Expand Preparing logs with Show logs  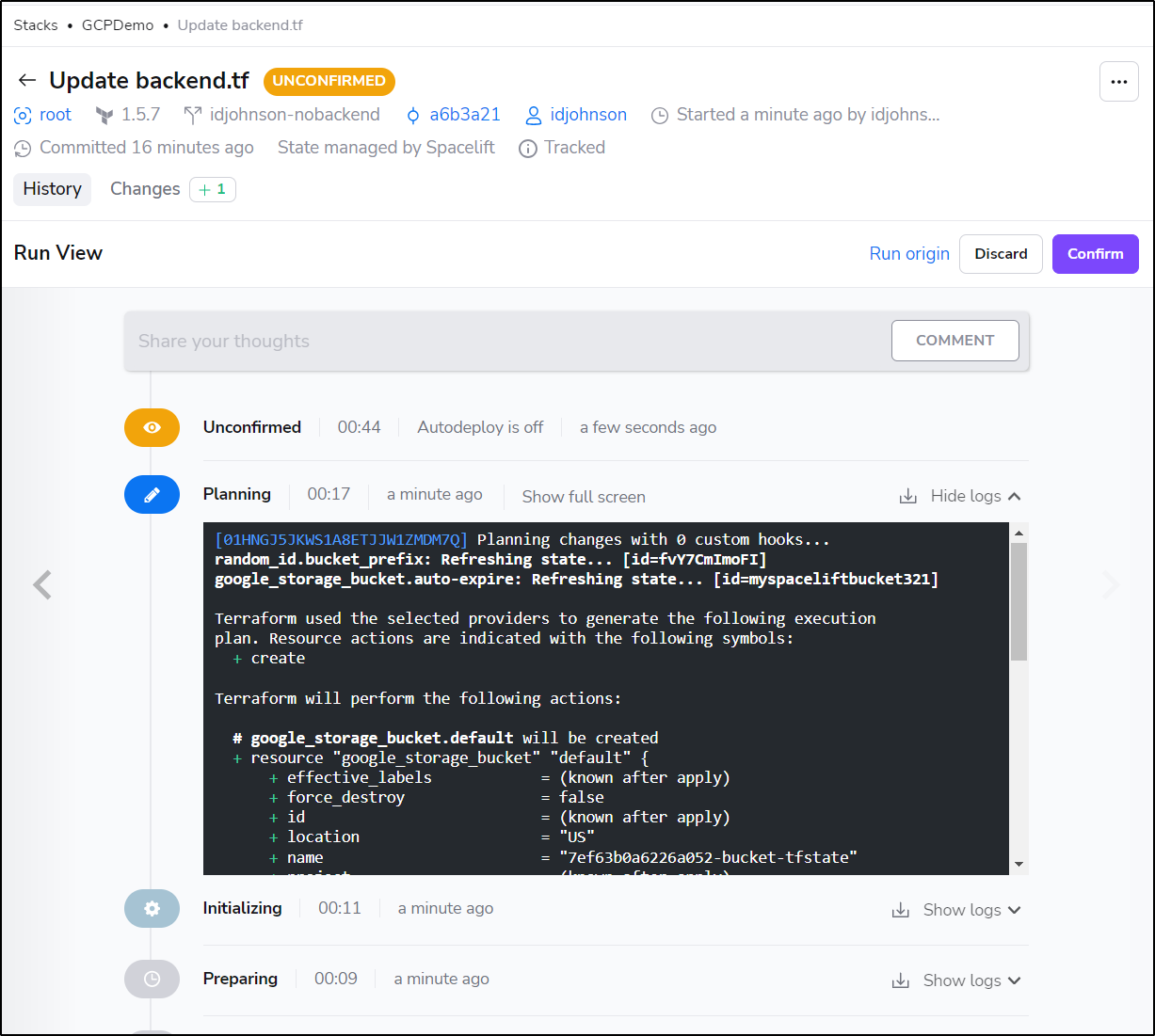(x=971, y=980)
